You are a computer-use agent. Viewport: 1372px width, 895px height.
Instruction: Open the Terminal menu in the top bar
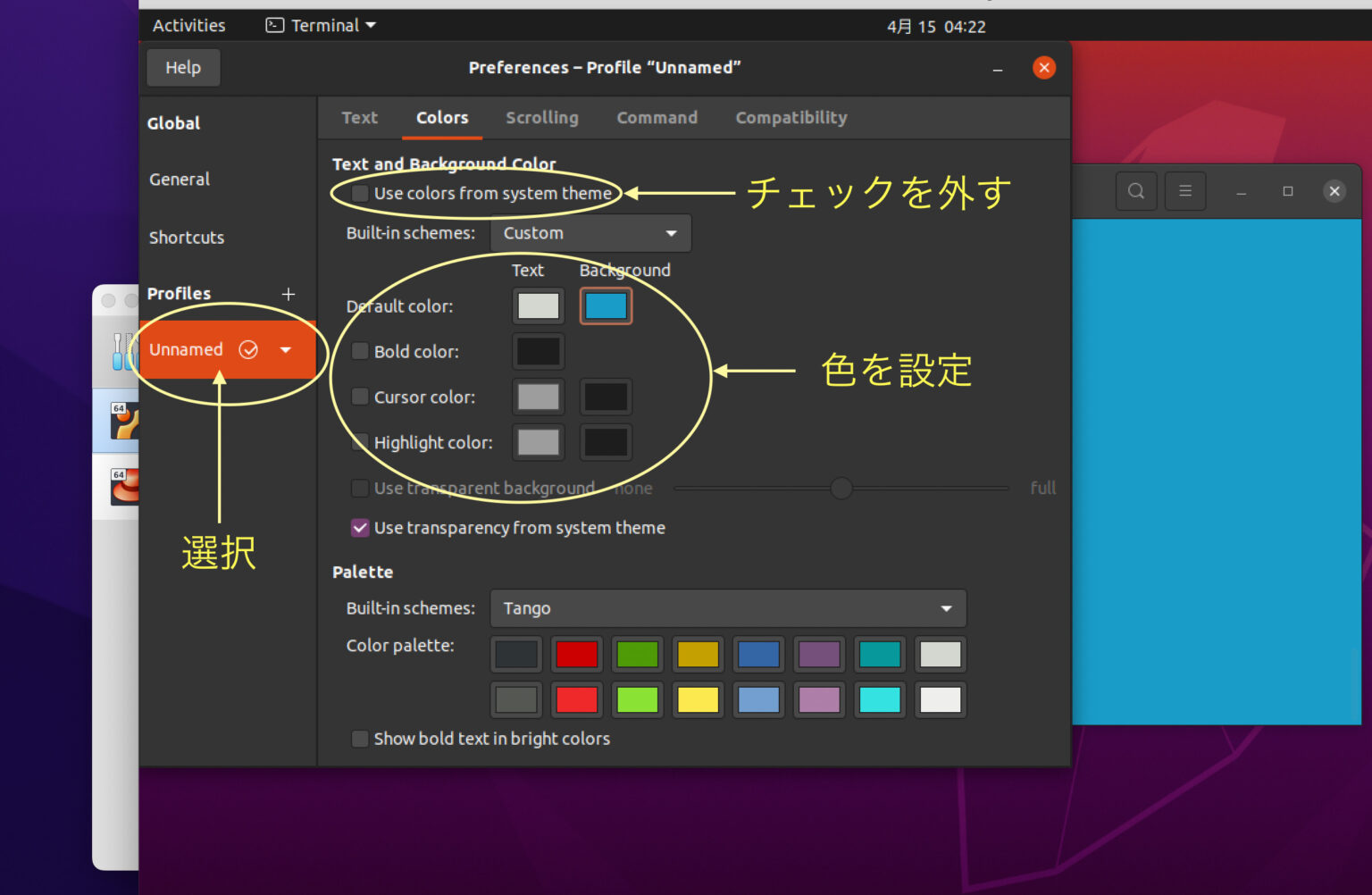pyautogui.click(x=320, y=25)
